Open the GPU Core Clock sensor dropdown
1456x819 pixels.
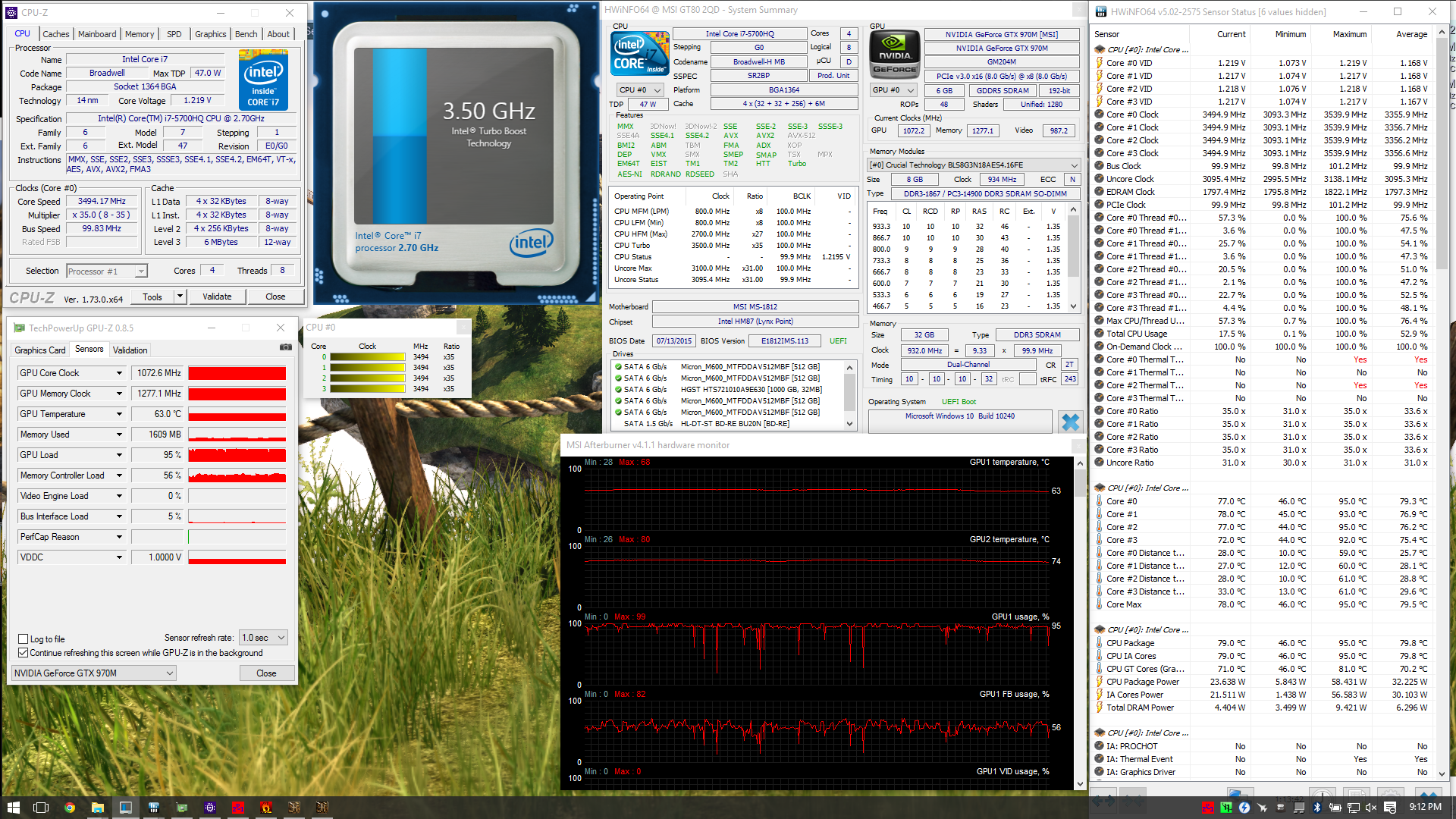pos(119,373)
